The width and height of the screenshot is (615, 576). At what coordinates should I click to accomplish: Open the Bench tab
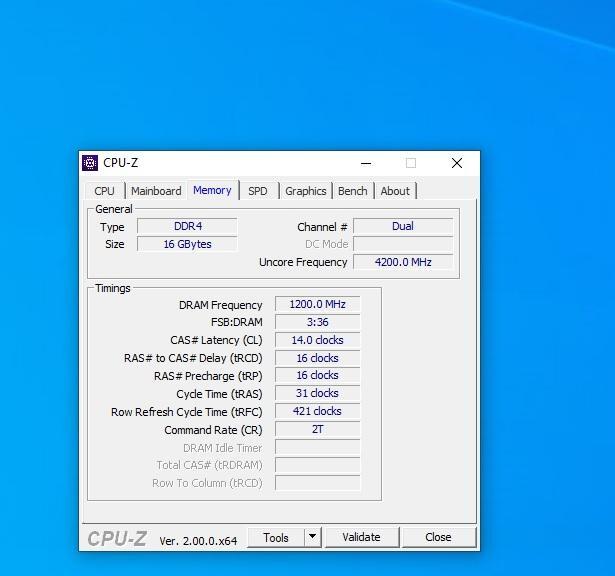pos(353,191)
